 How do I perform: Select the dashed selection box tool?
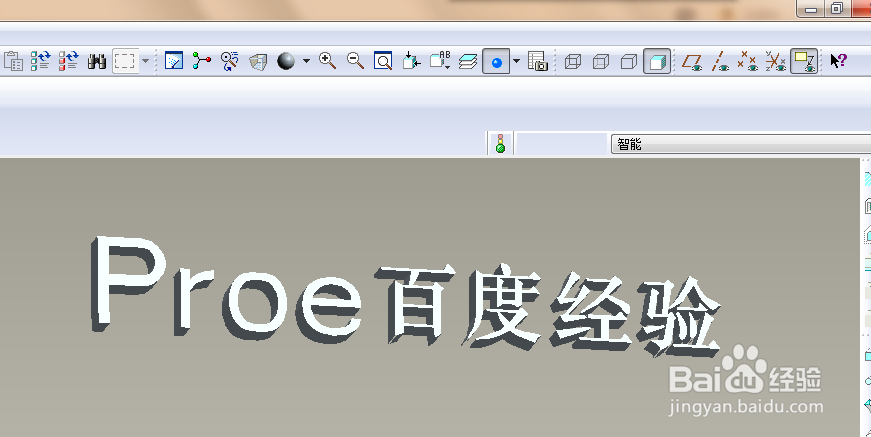[x=125, y=61]
